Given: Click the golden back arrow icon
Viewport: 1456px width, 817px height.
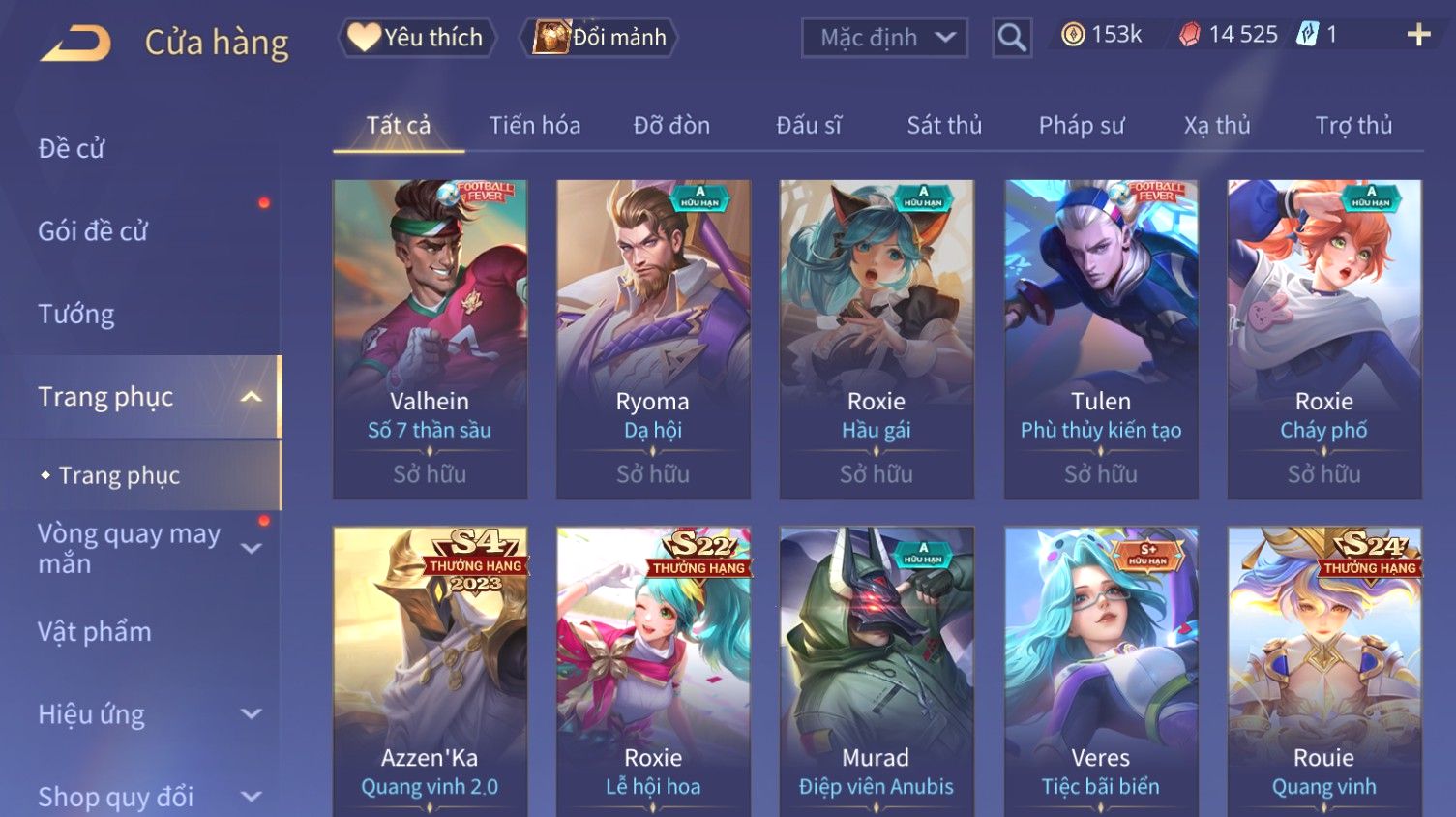Looking at the screenshot, I should [x=75, y=43].
